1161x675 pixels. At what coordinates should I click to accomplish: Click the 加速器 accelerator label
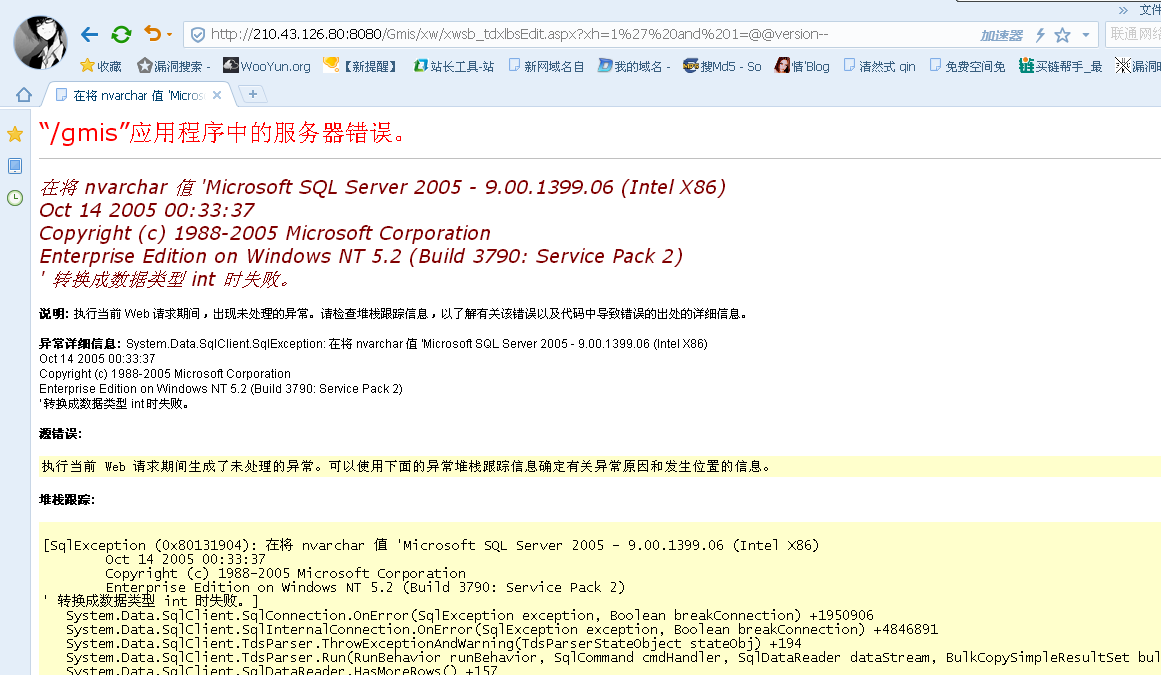1001,35
